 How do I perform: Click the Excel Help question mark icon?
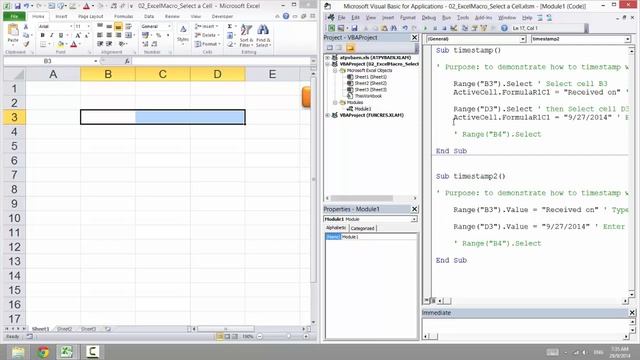[x=286, y=16]
